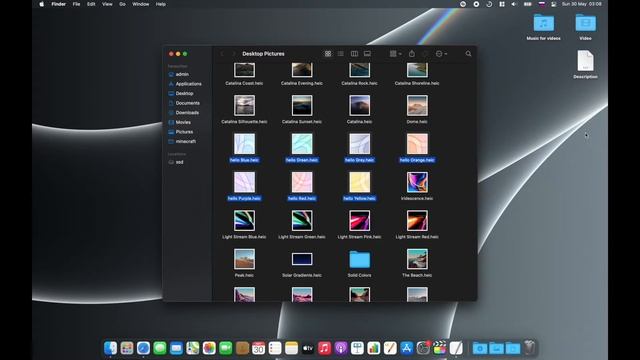Click the Search magnifier in Finder toolbar

pyautogui.click(x=468, y=54)
